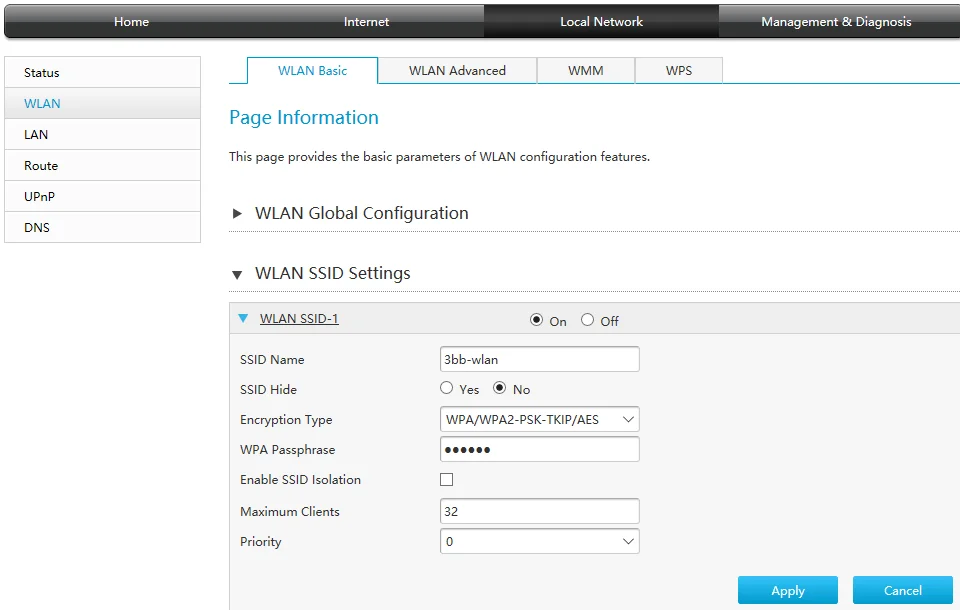
Task: Click the Apply button
Action: 787,590
